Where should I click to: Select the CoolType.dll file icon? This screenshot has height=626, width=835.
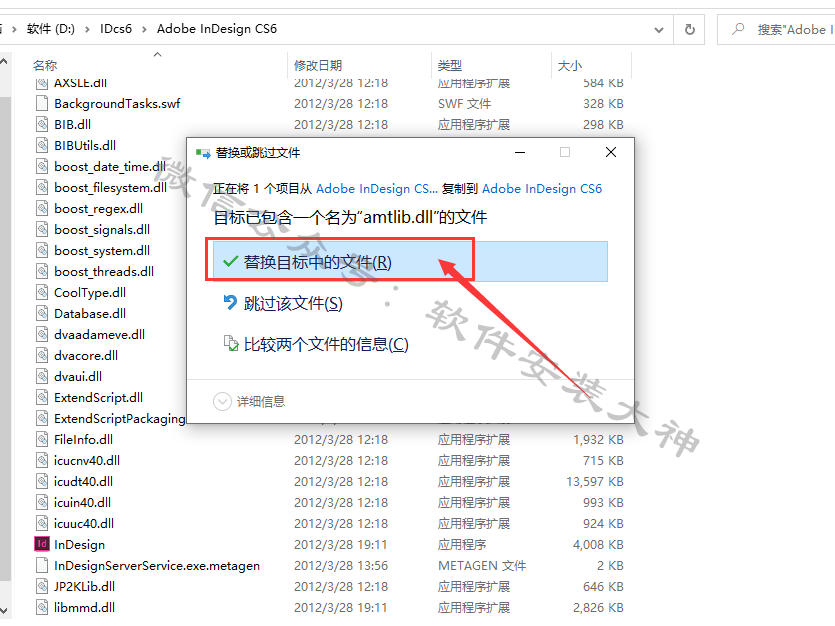(x=42, y=292)
